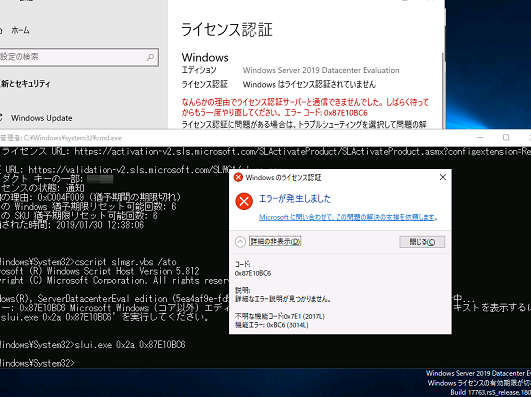Click the 詳細の非表示(D) label
Viewport: 531px width, 397px height.
pos(275,241)
